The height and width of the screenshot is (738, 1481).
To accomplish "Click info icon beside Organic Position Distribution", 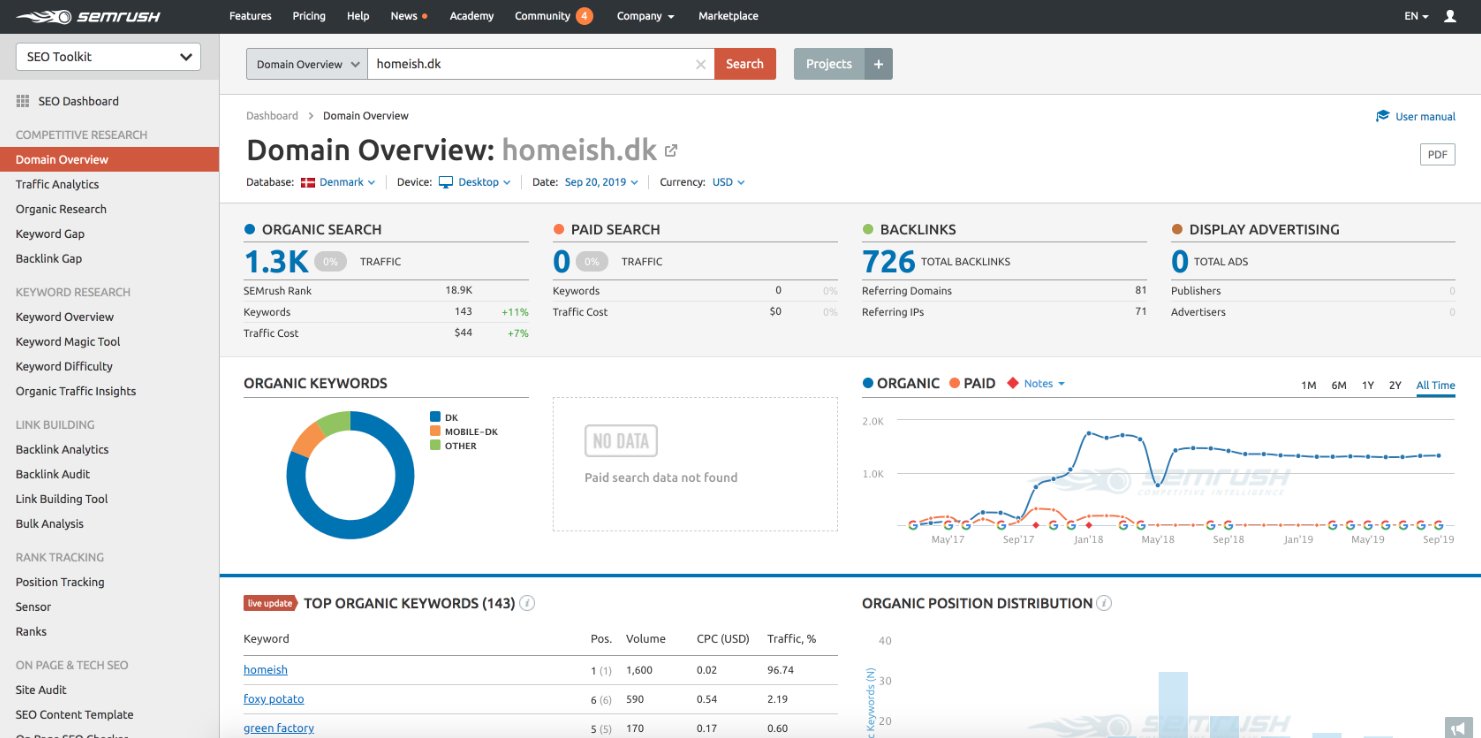I will pos(1104,603).
